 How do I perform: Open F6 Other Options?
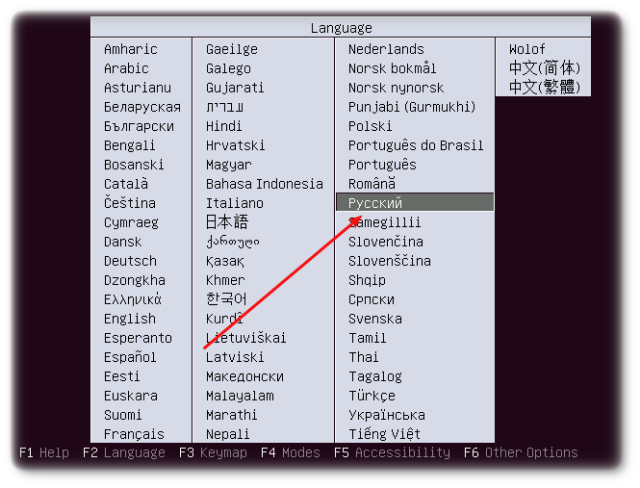520,453
